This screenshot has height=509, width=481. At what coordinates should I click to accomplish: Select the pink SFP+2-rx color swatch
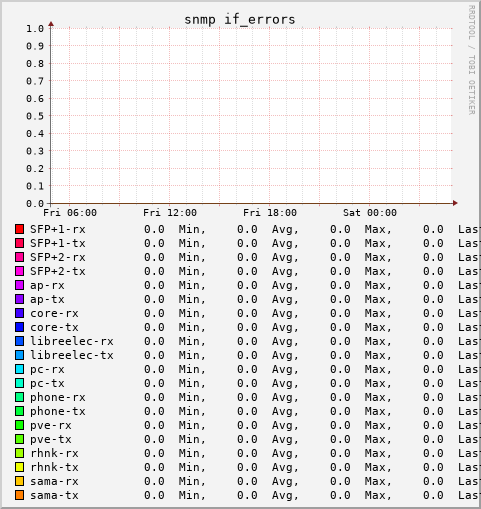coord(19,257)
